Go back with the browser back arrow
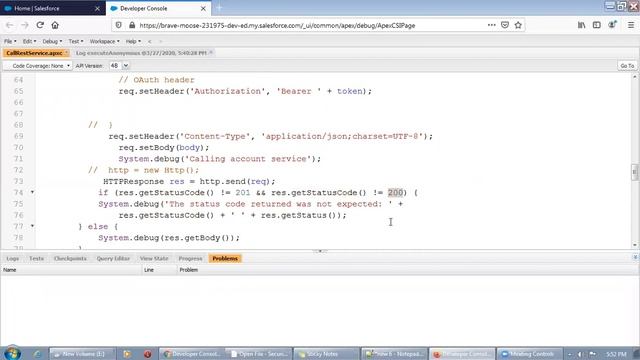 (x=9, y=25)
